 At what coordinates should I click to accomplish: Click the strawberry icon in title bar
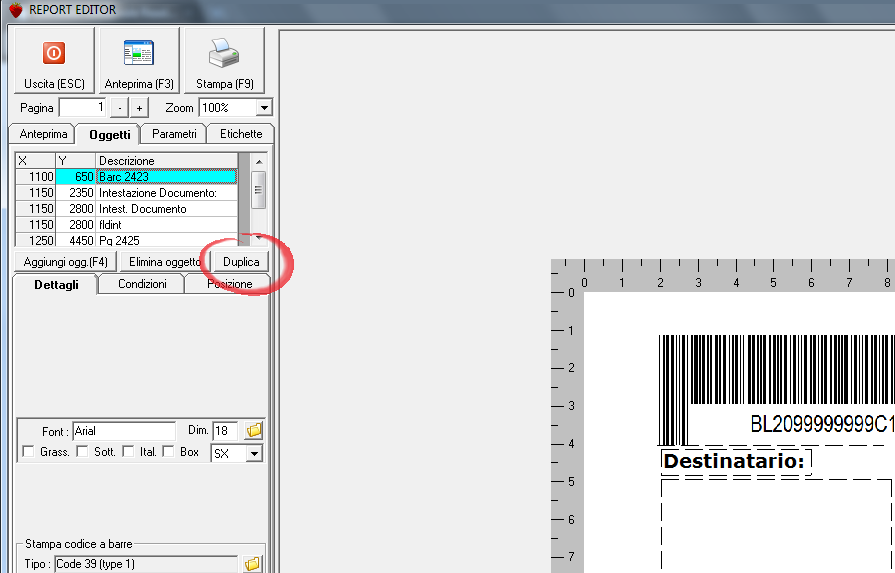pos(16,10)
